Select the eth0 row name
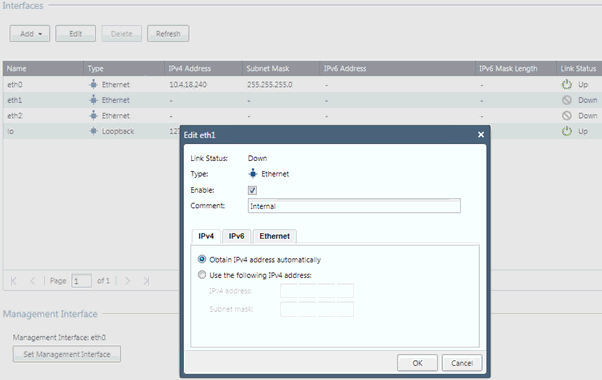This screenshot has height=380, width=602. (x=15, y=84)
